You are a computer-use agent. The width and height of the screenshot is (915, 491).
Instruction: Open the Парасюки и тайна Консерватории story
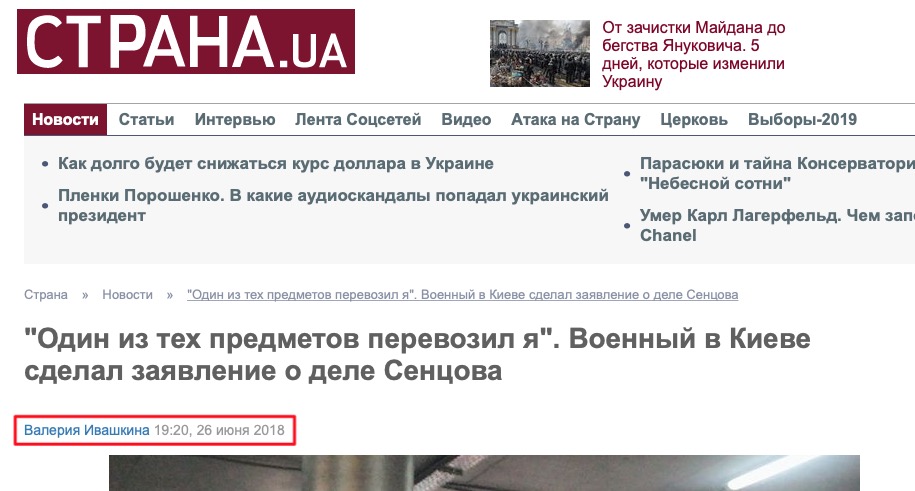pos(777,173)
